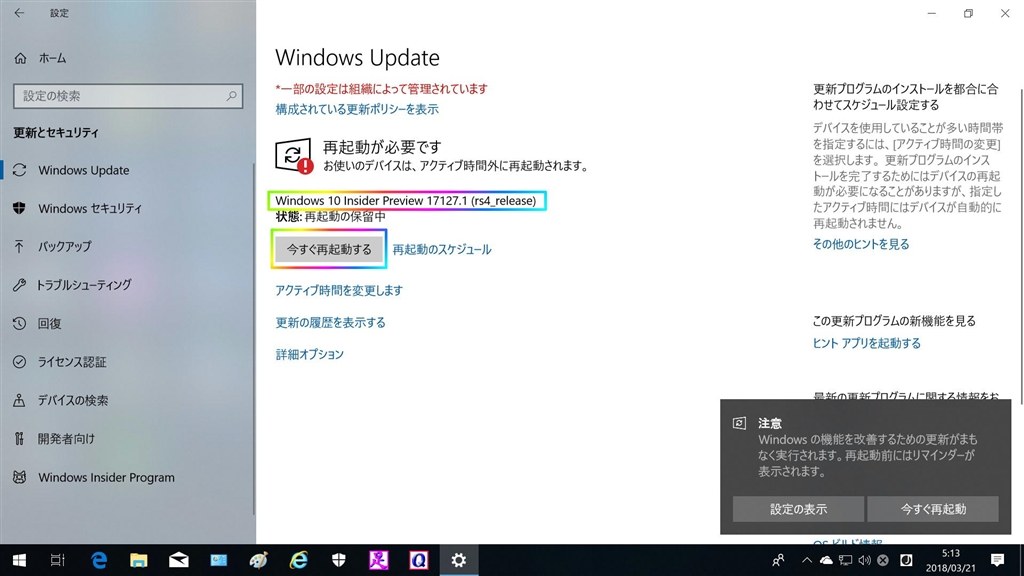Launch Microsoft Edge from taskbar
Viewport: 1024px width, 576px height.
click(99, 560)
